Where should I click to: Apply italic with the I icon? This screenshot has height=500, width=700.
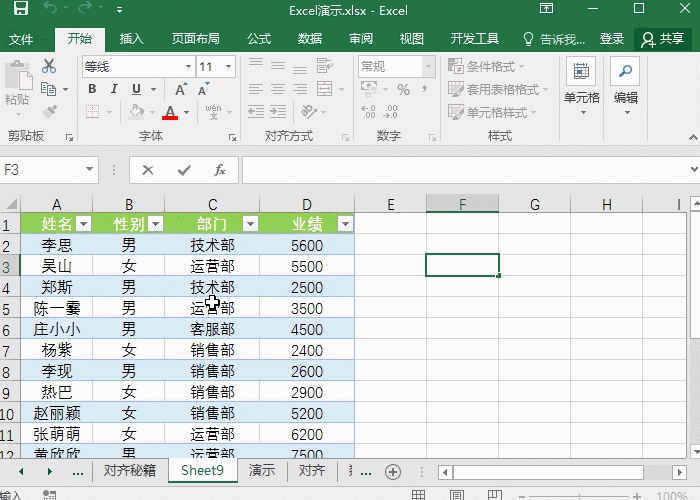[114, 89]
